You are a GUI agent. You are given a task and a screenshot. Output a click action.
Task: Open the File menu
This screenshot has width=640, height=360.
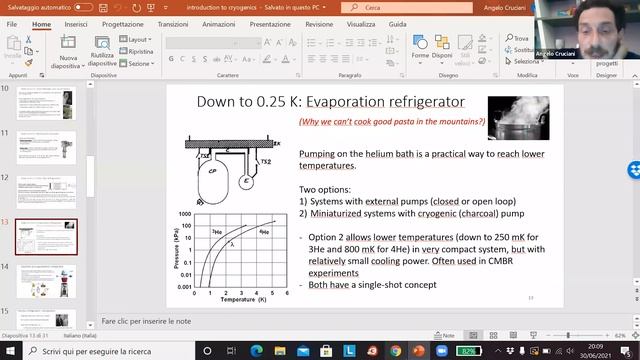click(12, 24)
